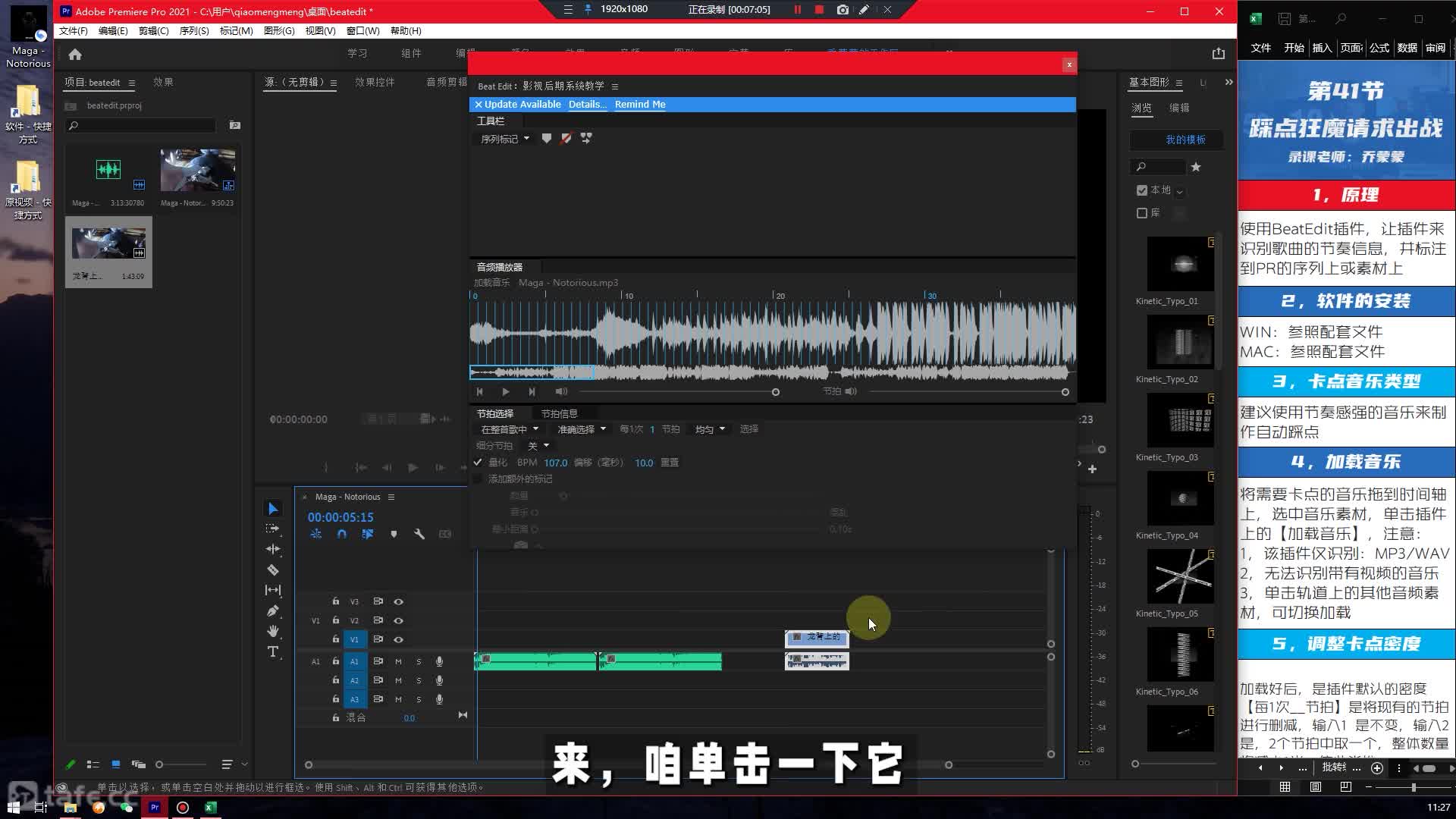
Task: Solo audio track A2
Action: tap(419, 680)
